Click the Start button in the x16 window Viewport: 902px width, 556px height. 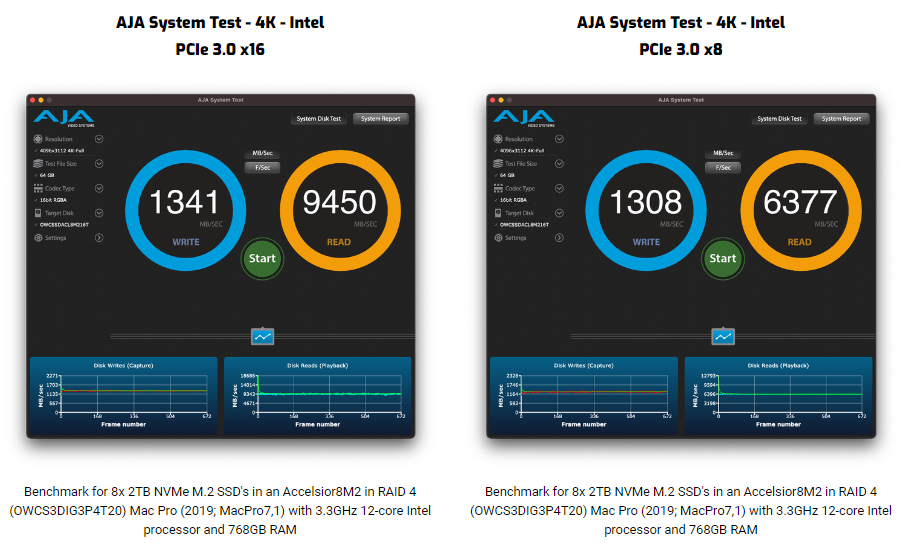click(x=262, y=259)
